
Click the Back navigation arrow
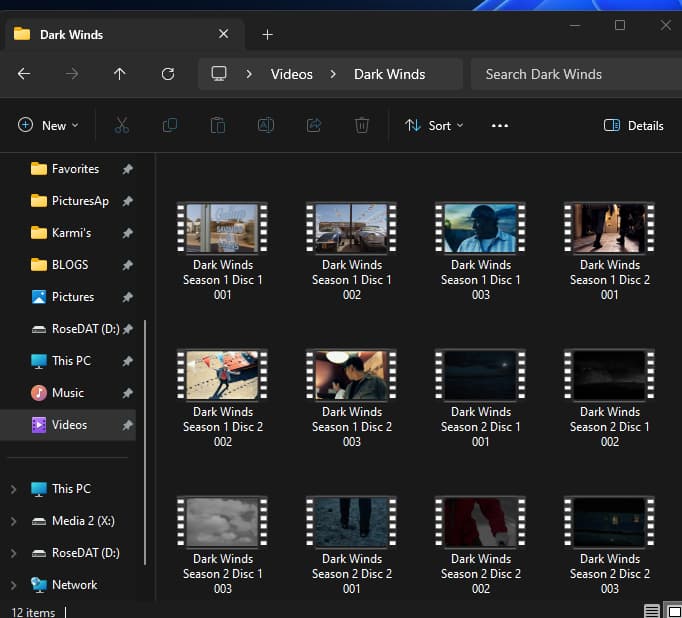pos(24,74)
